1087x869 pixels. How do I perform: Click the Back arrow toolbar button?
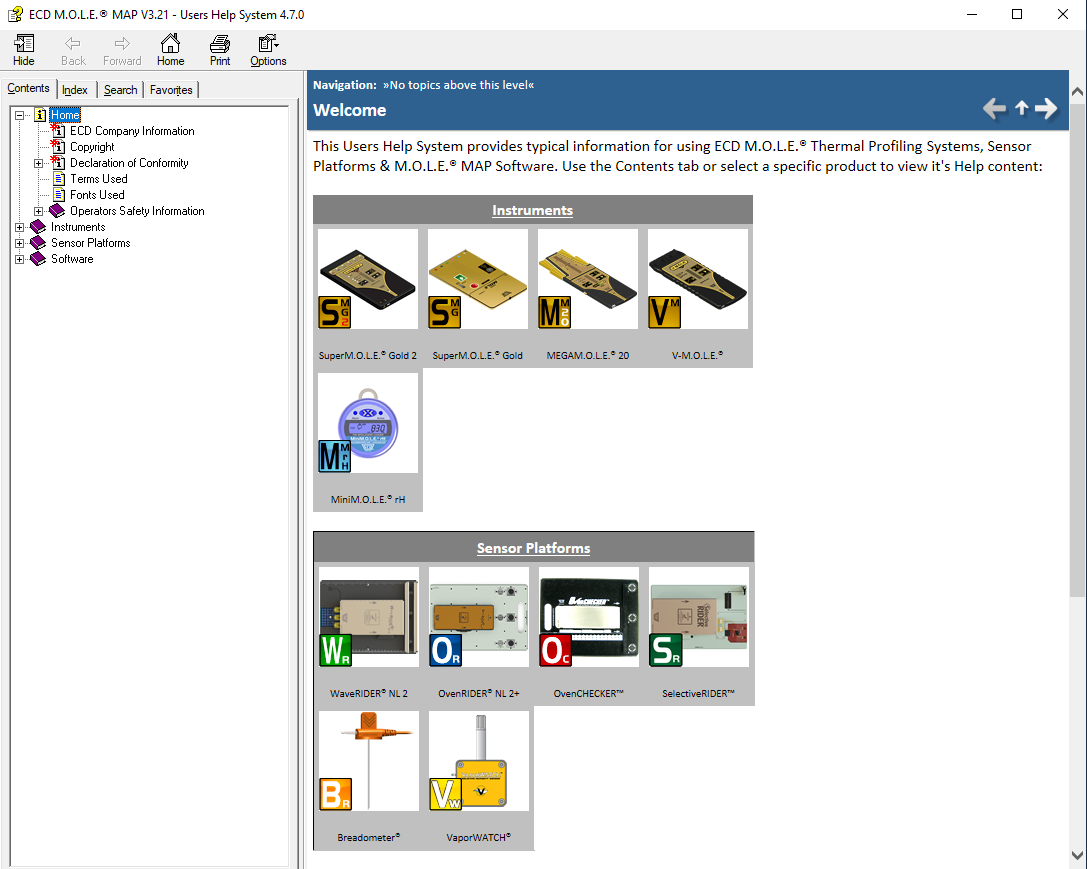coord(73,50)
